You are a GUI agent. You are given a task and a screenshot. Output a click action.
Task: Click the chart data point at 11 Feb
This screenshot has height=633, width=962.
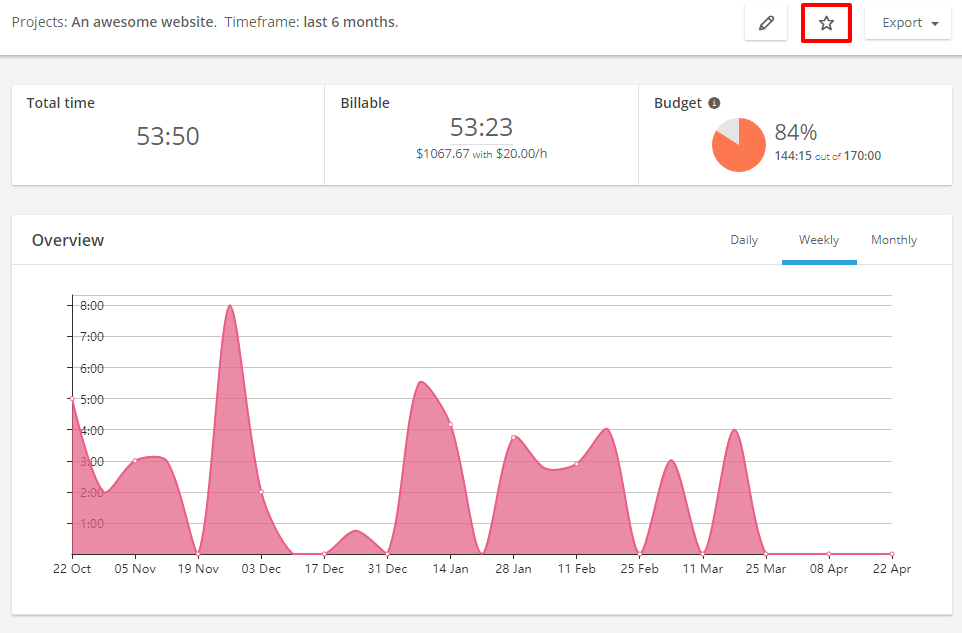577,464
